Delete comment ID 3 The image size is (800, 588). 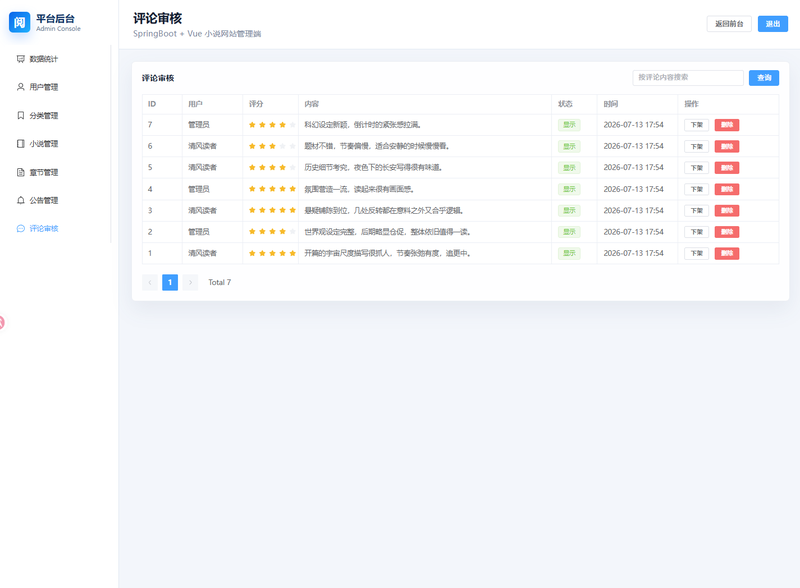(x=727, y=211)
